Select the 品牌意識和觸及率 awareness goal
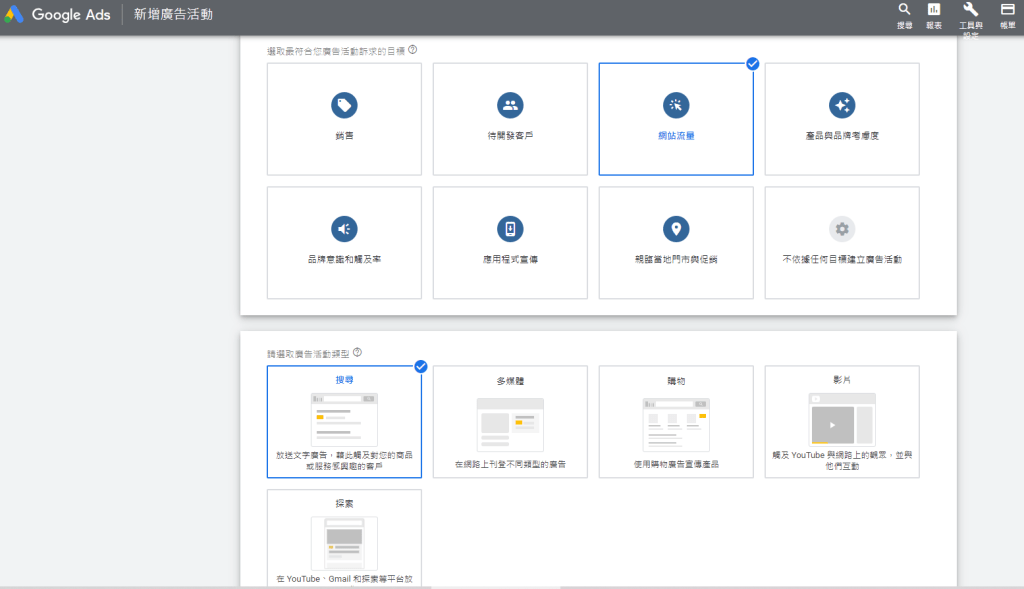This screenshot has width=1024, height=589. [x=344, y=242]
